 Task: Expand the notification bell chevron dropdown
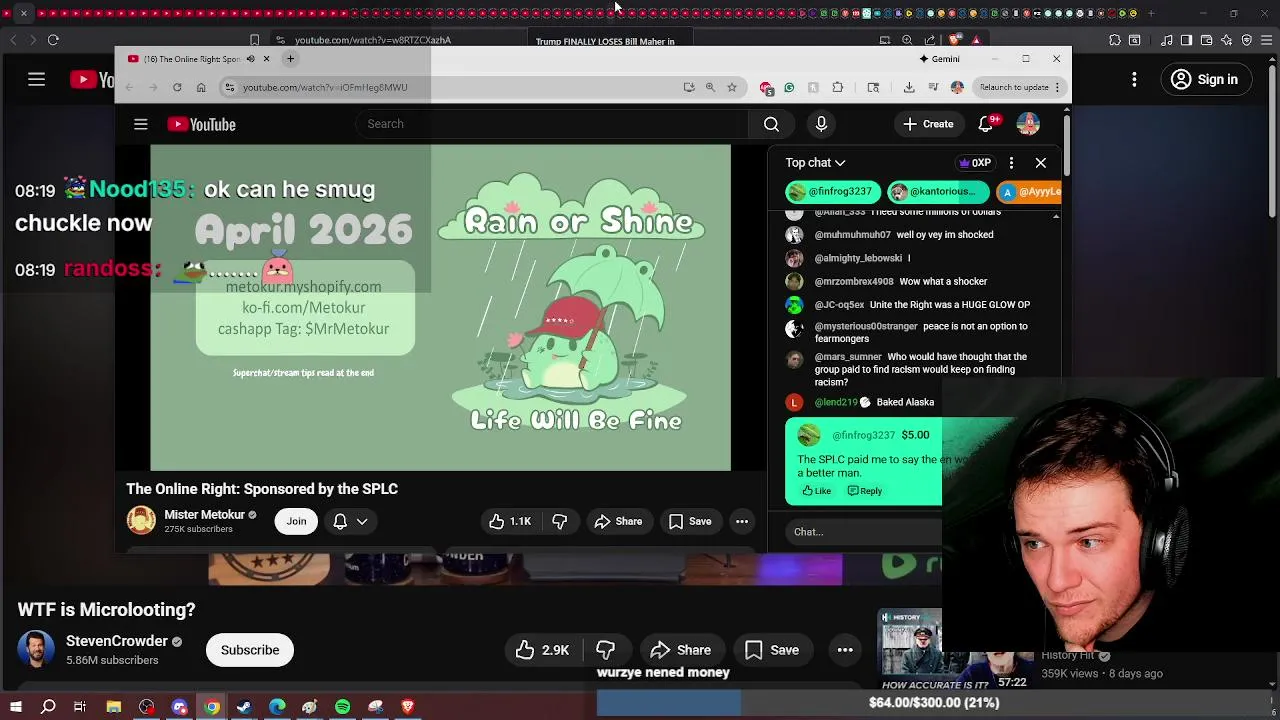[x=362, y=521]
